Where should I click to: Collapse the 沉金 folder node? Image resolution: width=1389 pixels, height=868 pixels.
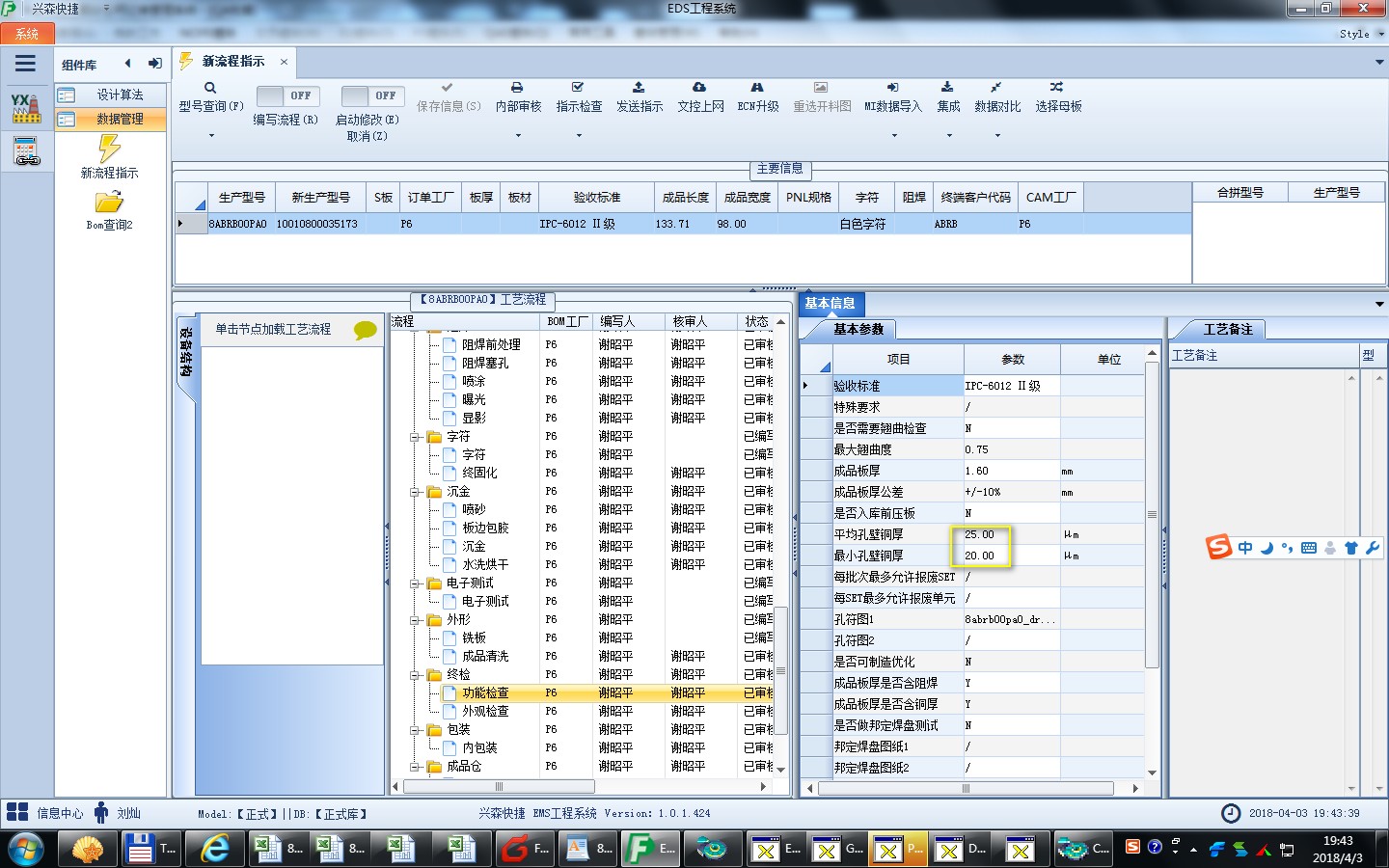pyautogui.click(x=416, y=492)
